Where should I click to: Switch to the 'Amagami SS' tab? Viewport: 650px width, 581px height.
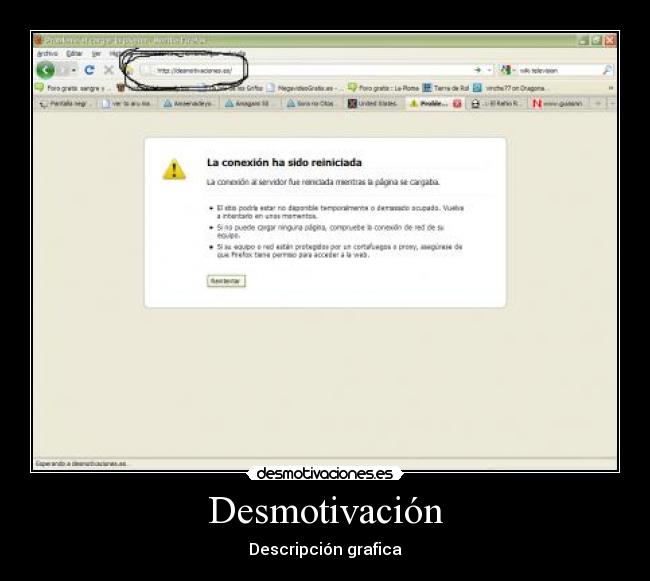pos(249,103)
